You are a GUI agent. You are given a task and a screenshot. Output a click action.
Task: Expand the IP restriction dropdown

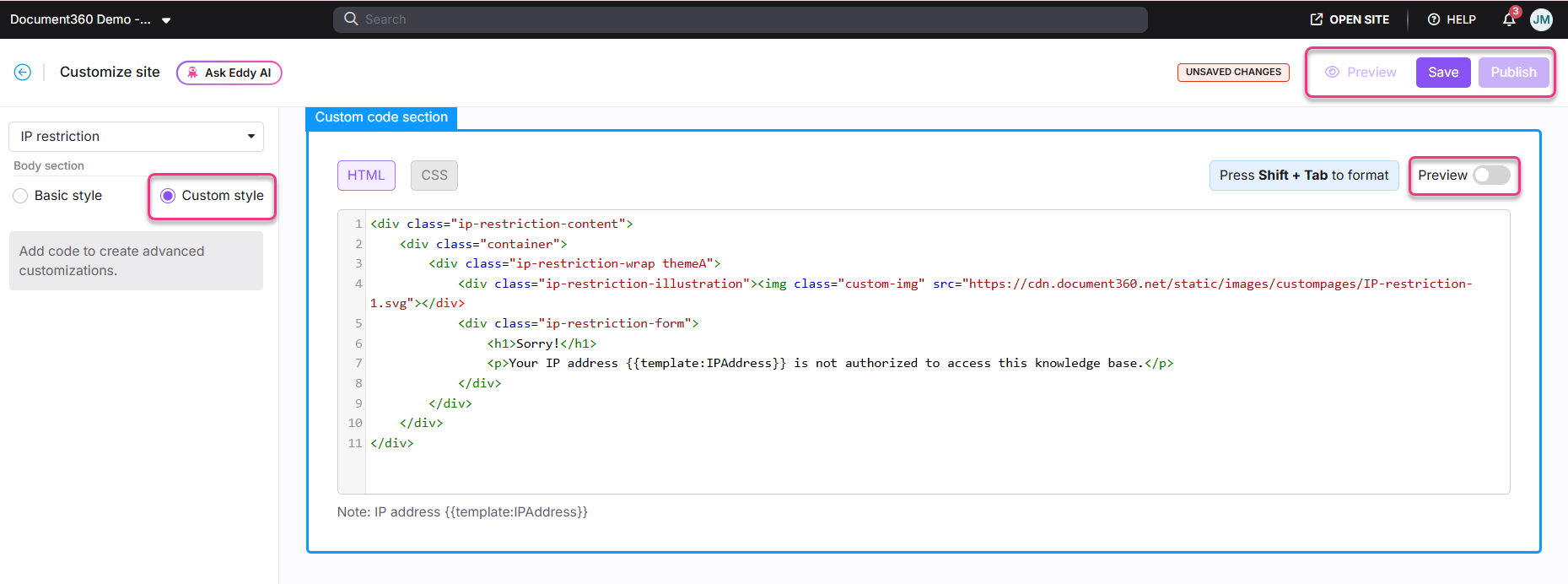(137, 137)
